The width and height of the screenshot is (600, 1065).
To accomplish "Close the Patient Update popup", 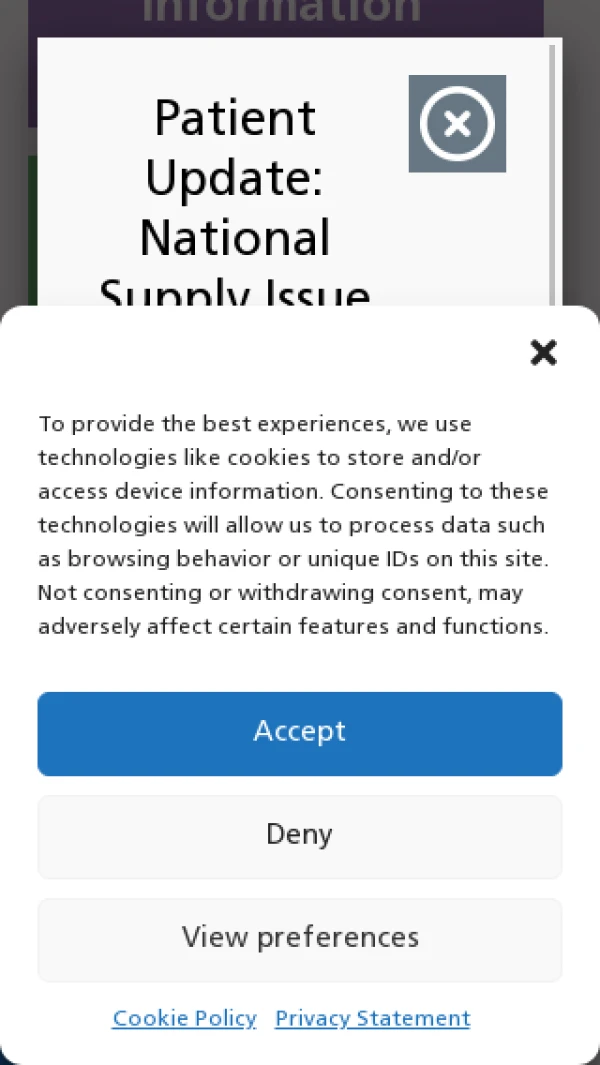I will [457, 124].
